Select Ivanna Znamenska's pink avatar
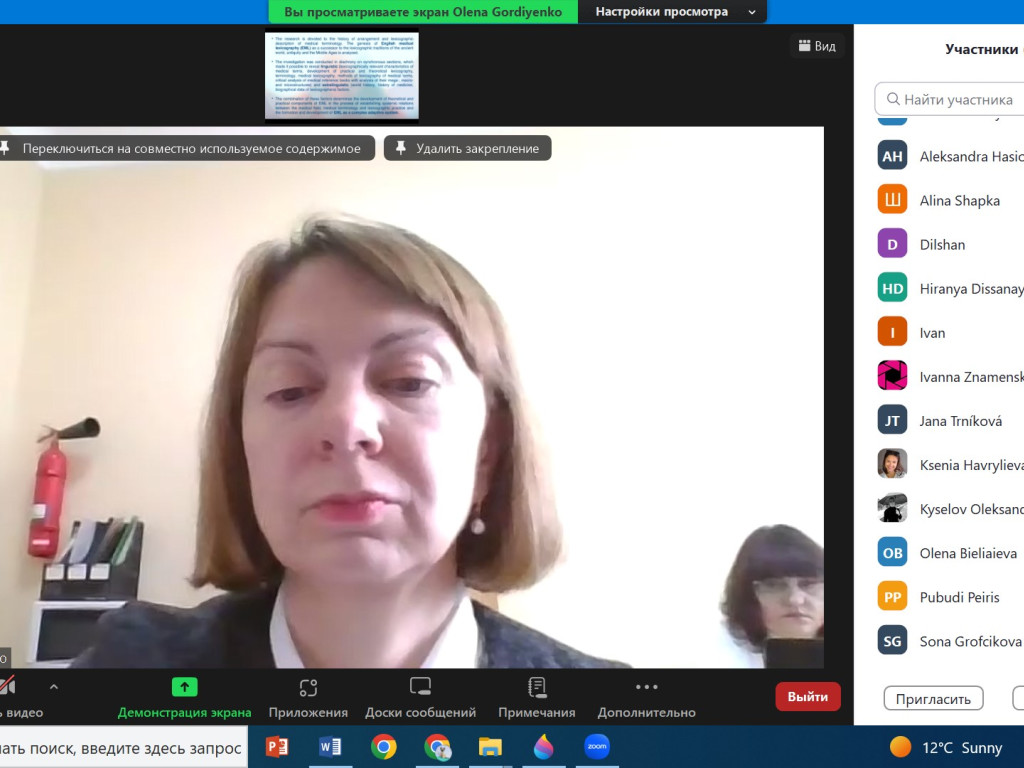Screen dimensions: 1024x768 [892, 376]
